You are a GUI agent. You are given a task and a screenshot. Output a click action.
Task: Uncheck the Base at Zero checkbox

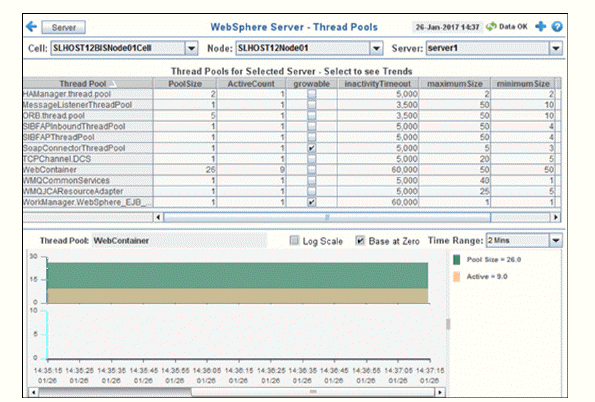point(360,240)
